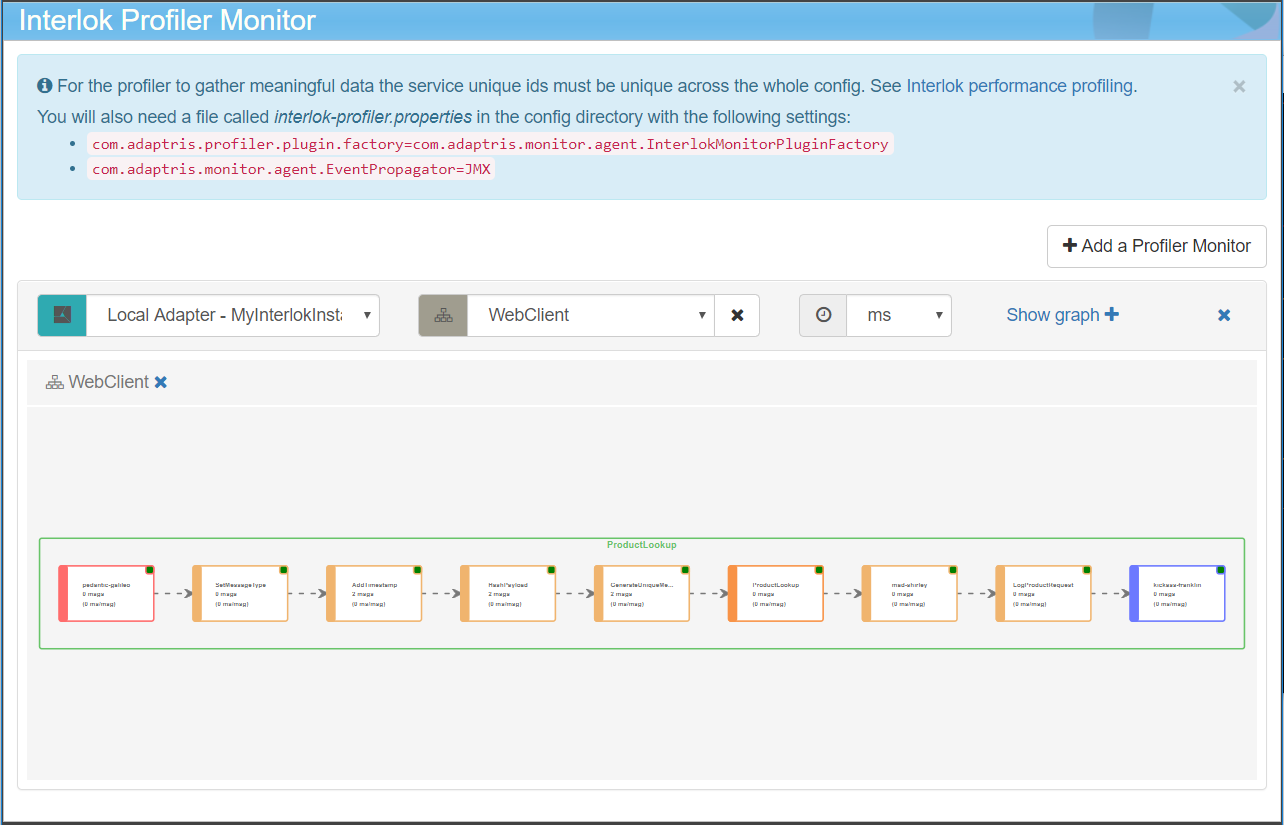Open Interlok performance profiling link
The image size is (1284, 825).
pos(1020,86)
